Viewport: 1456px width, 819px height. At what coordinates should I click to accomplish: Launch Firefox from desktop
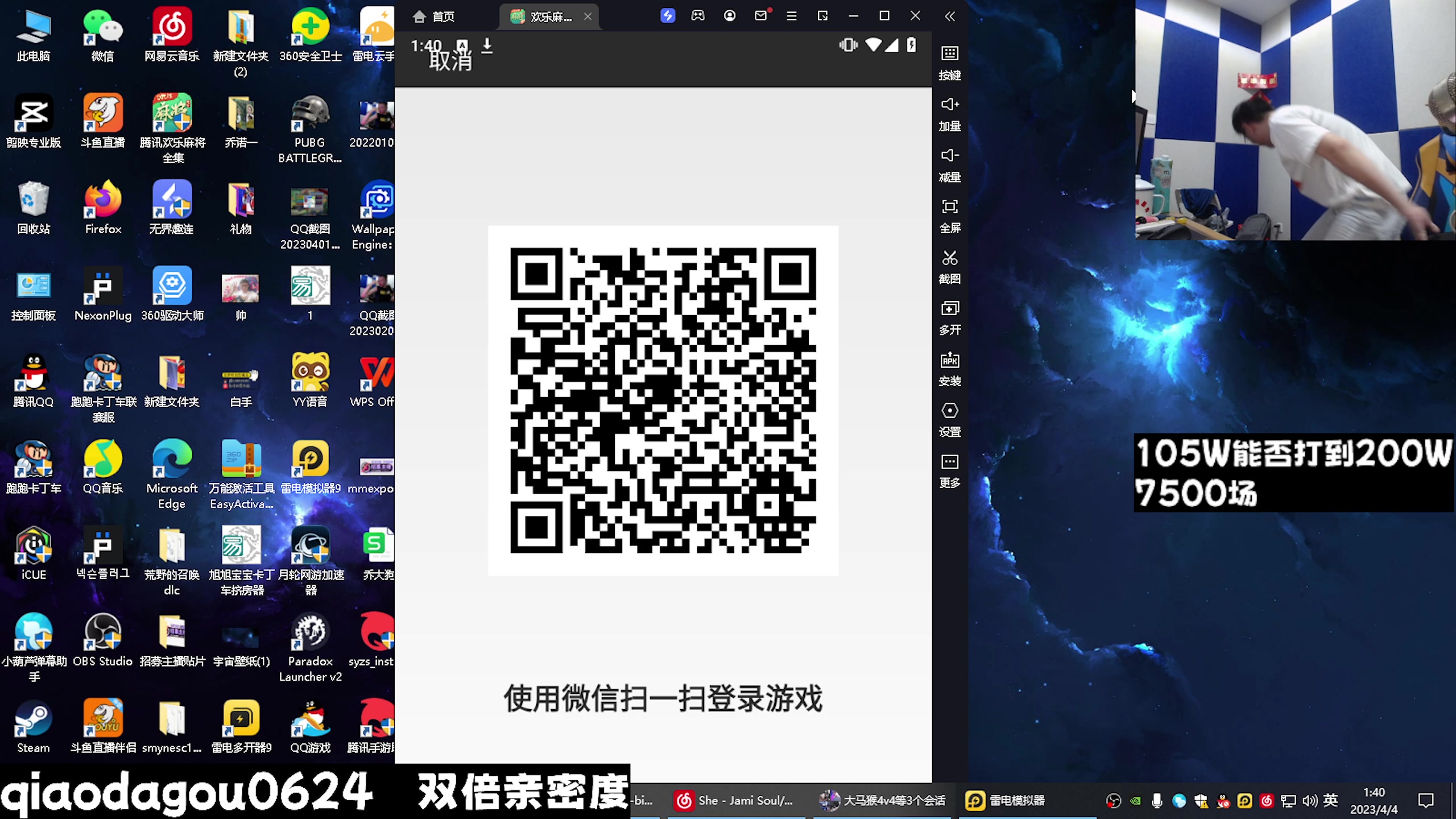[103, 208]
